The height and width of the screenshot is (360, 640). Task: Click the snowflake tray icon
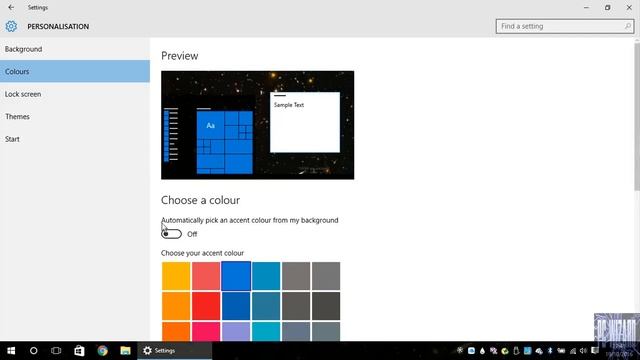[460, 350]
